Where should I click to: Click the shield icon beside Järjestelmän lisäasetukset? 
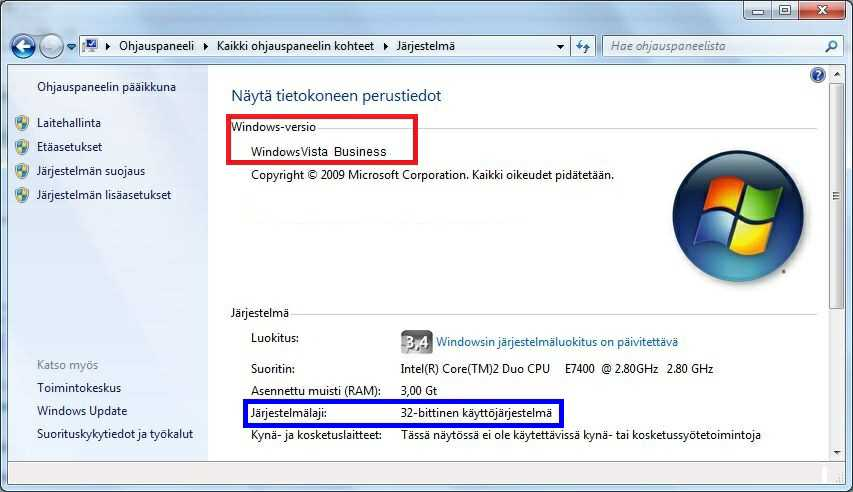(22, 195)
